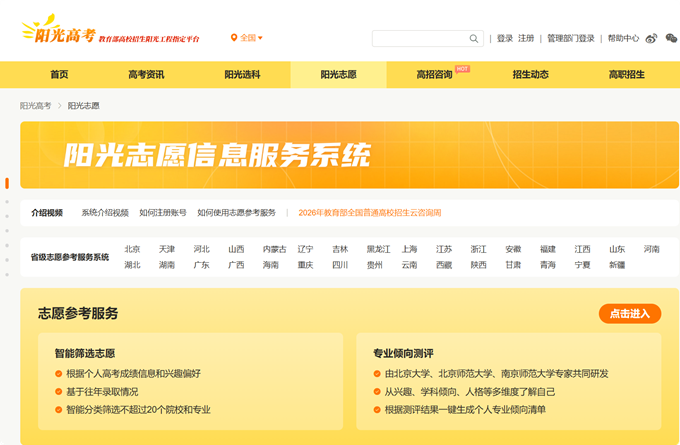Open 2026年教育部全国普通高校招生云咨询周 link
Screen dimensions: 680x445
pyautogui.click(x=370, y=213)
